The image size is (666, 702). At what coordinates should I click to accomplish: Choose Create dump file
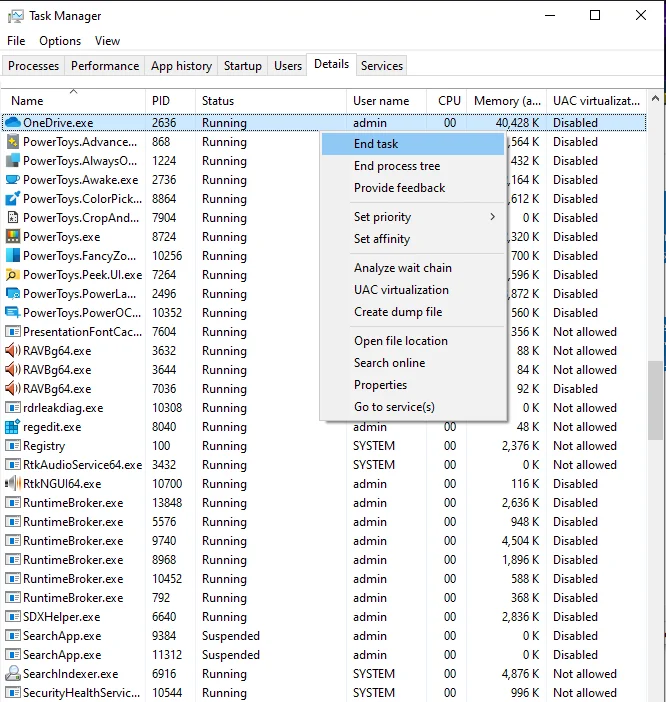(413, 312)
